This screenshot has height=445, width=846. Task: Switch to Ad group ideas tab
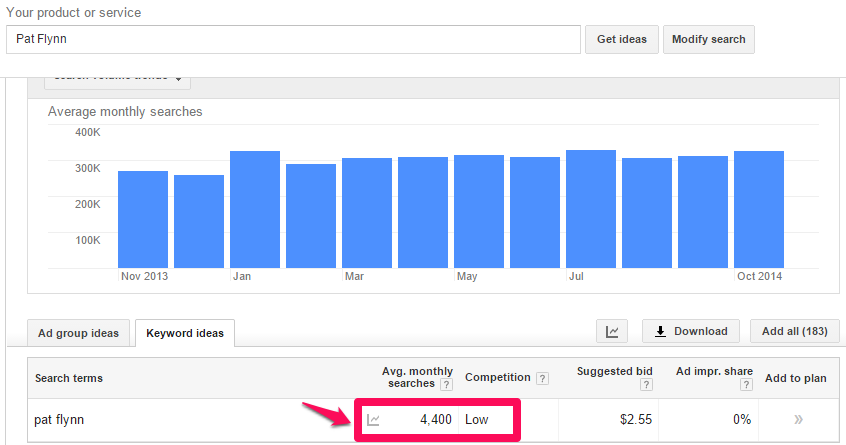coord(78,333)
